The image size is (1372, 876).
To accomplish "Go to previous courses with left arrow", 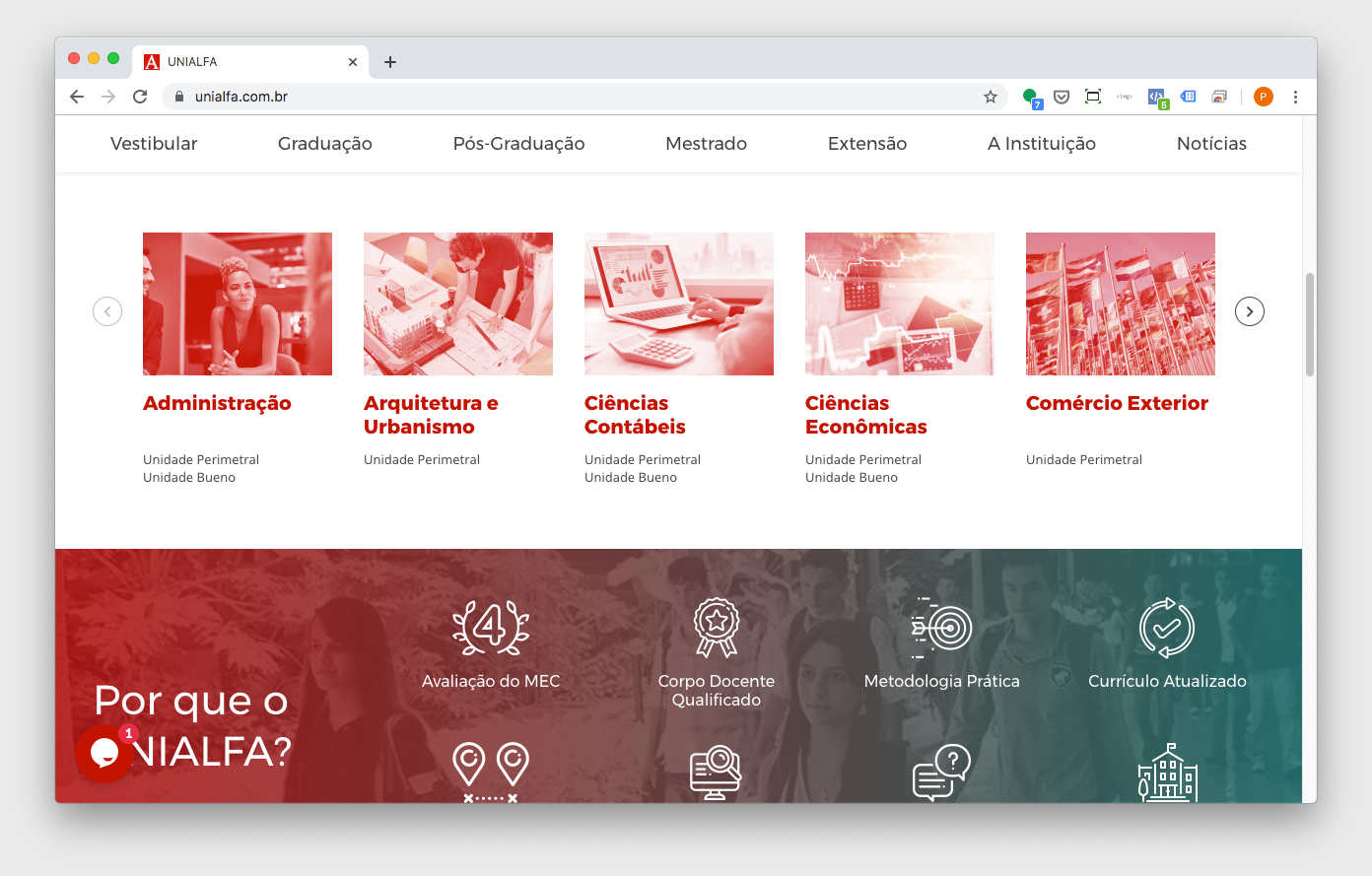I will pyautogui.click(x=107, y=311).
